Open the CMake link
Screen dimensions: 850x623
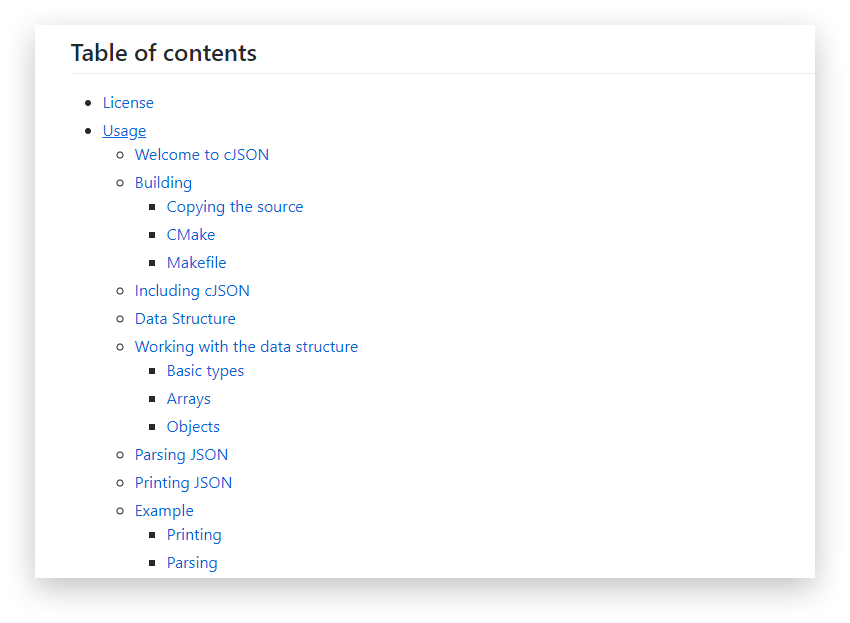tap(191, 235)
